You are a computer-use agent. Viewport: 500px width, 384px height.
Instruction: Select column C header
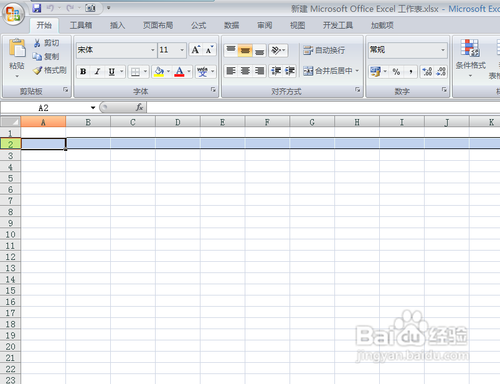pyautogui.click(x=133, y=122)
